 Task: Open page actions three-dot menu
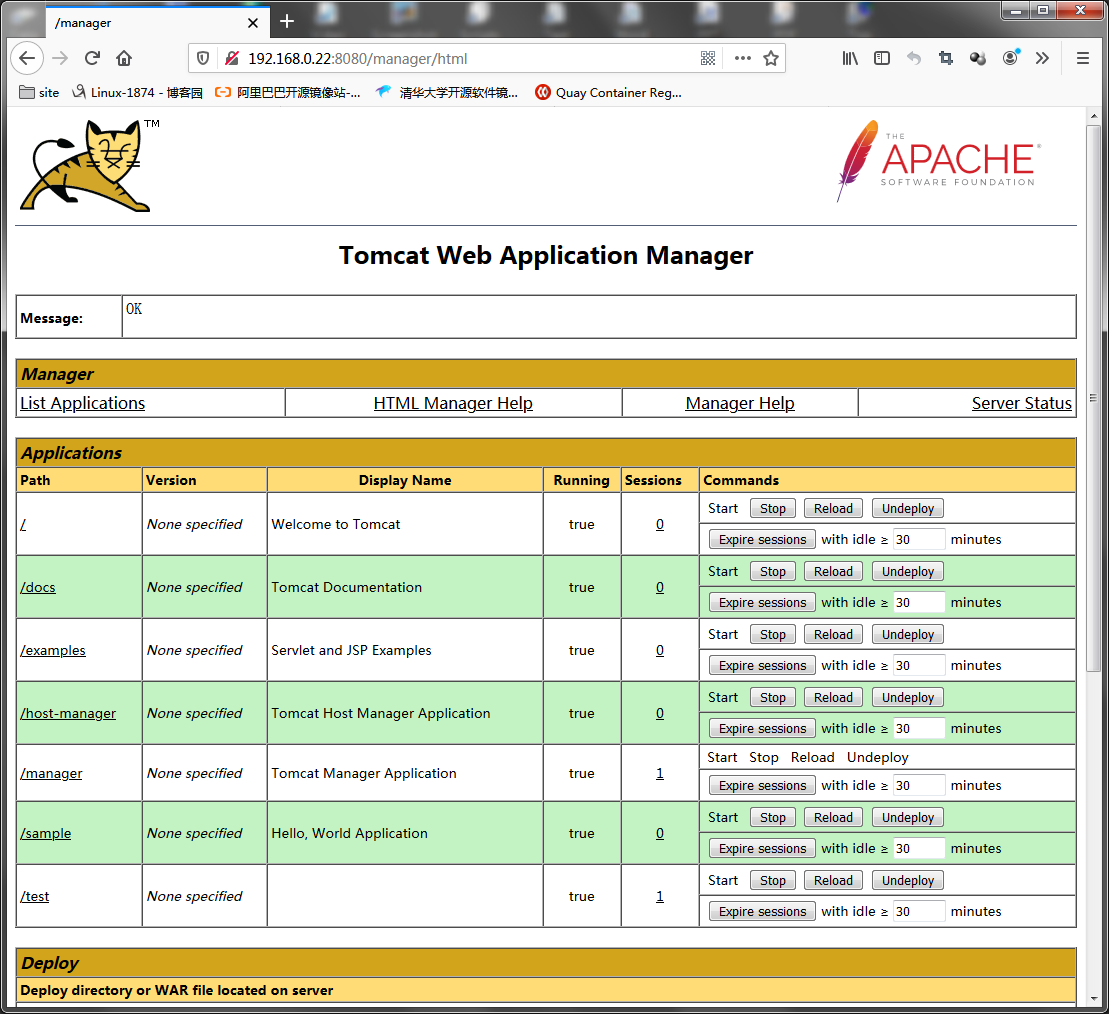(743, 59)
